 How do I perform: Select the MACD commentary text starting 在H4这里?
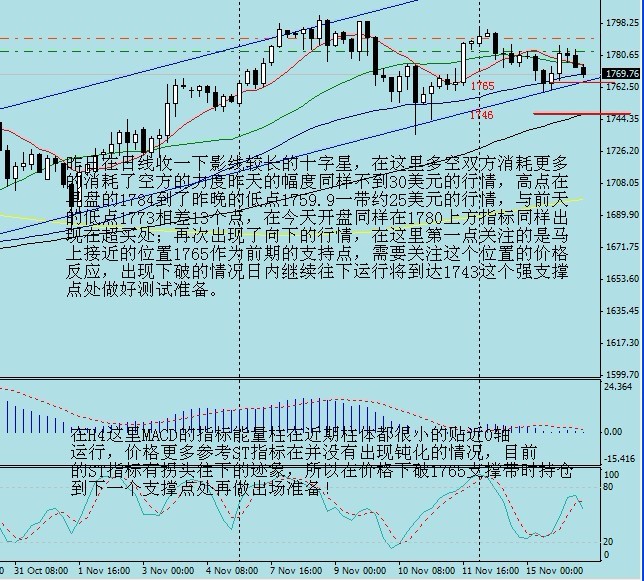coord(321,462)
